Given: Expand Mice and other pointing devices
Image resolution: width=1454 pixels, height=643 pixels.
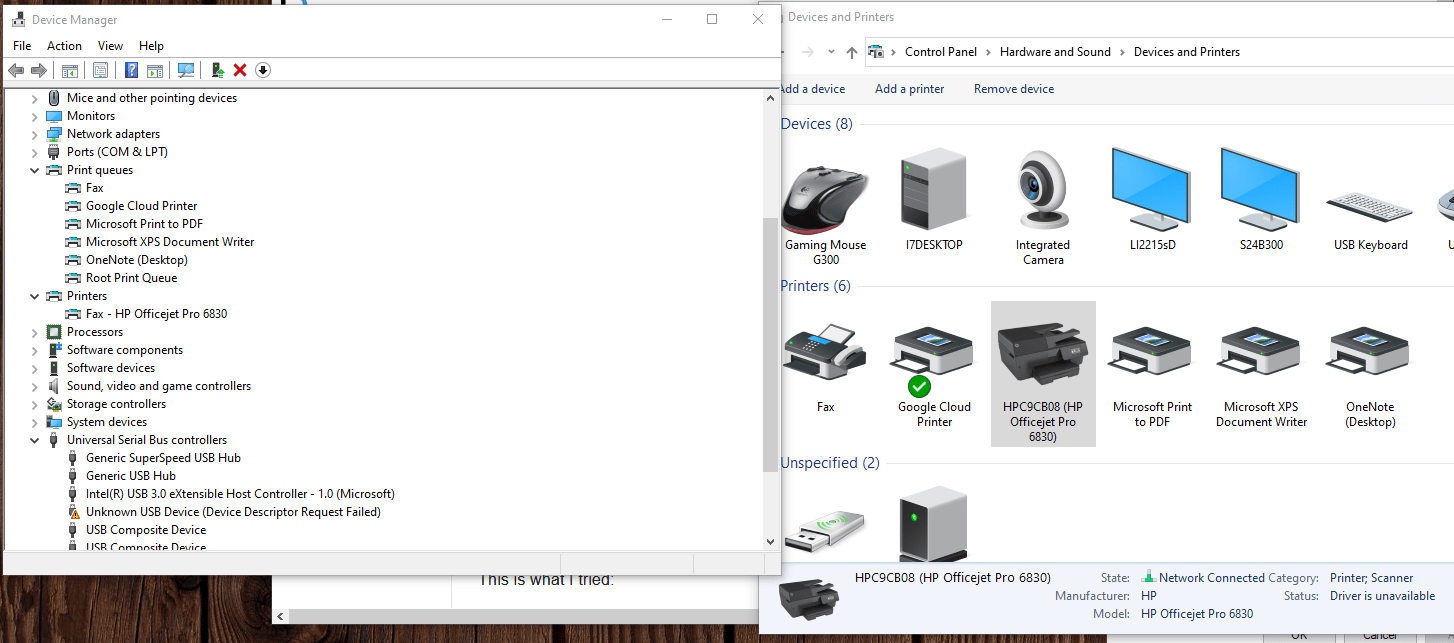Looking at the screenshot, I should point(35,98).
